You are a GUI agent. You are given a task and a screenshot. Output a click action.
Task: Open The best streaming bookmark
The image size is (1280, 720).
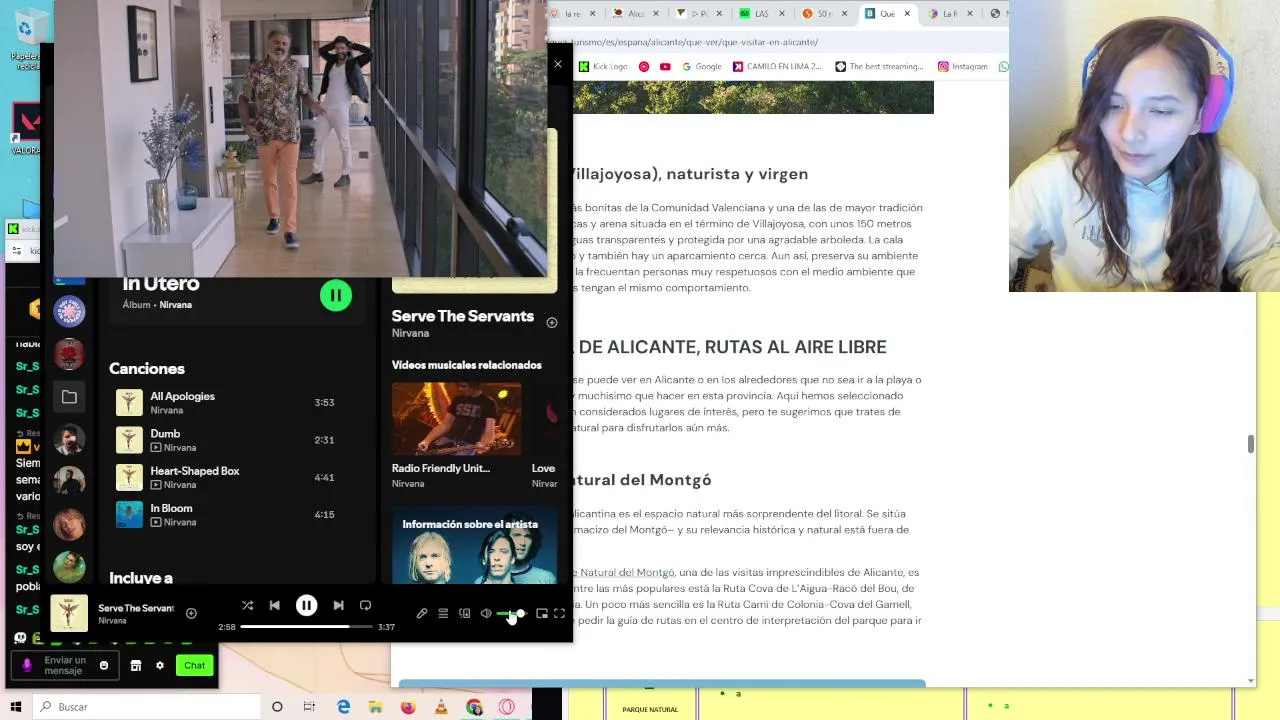click(x=880, y=66)
